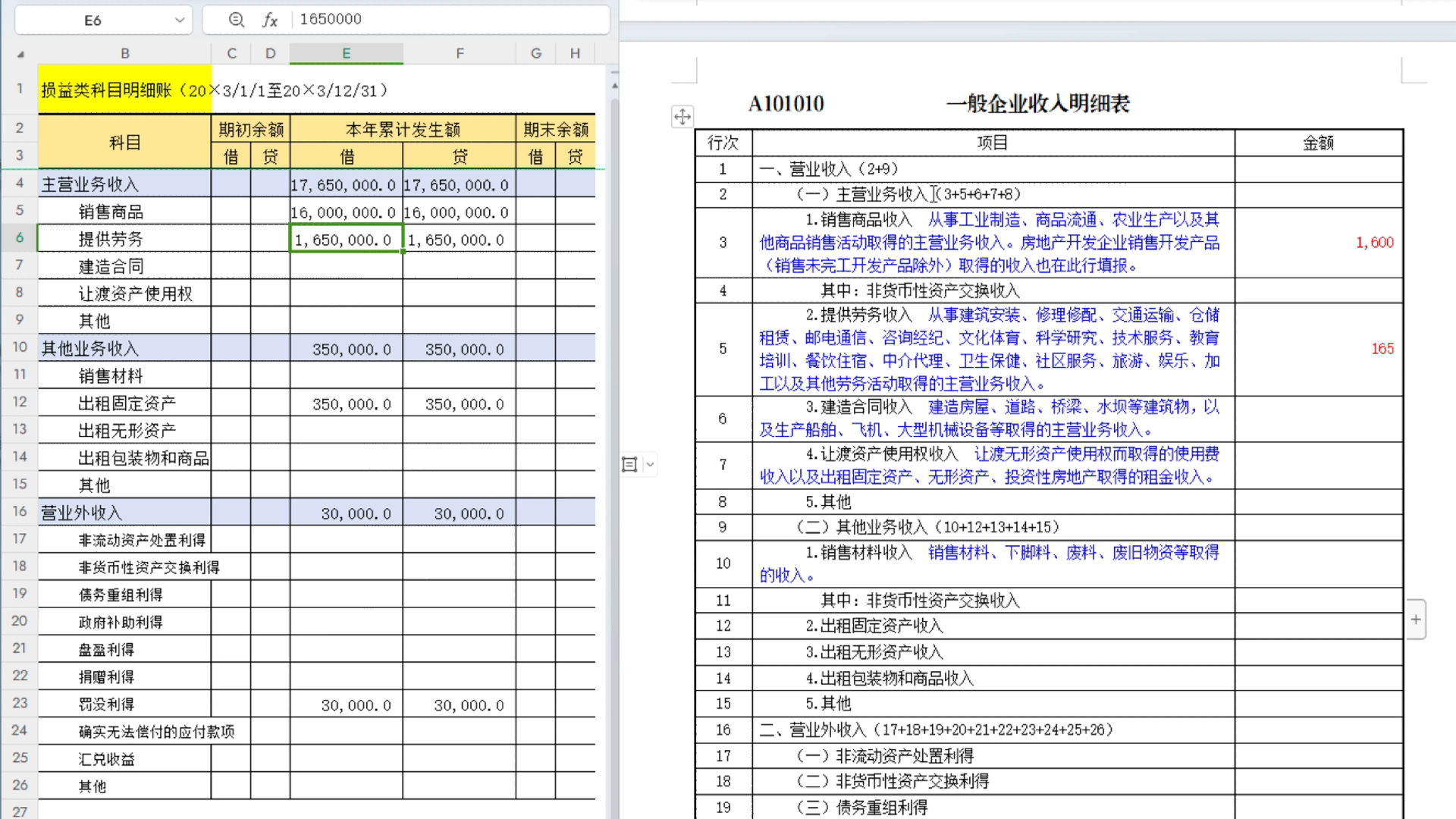Click the zoom magnifier icon in formula bar

point(237,20)
